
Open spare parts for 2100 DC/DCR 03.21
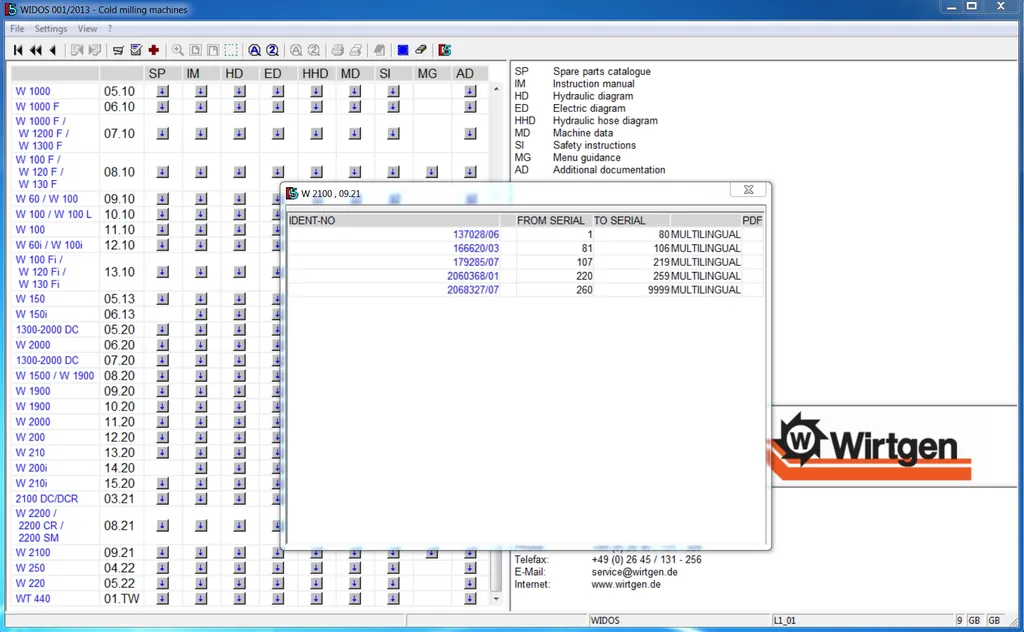(x=163, y=499)
